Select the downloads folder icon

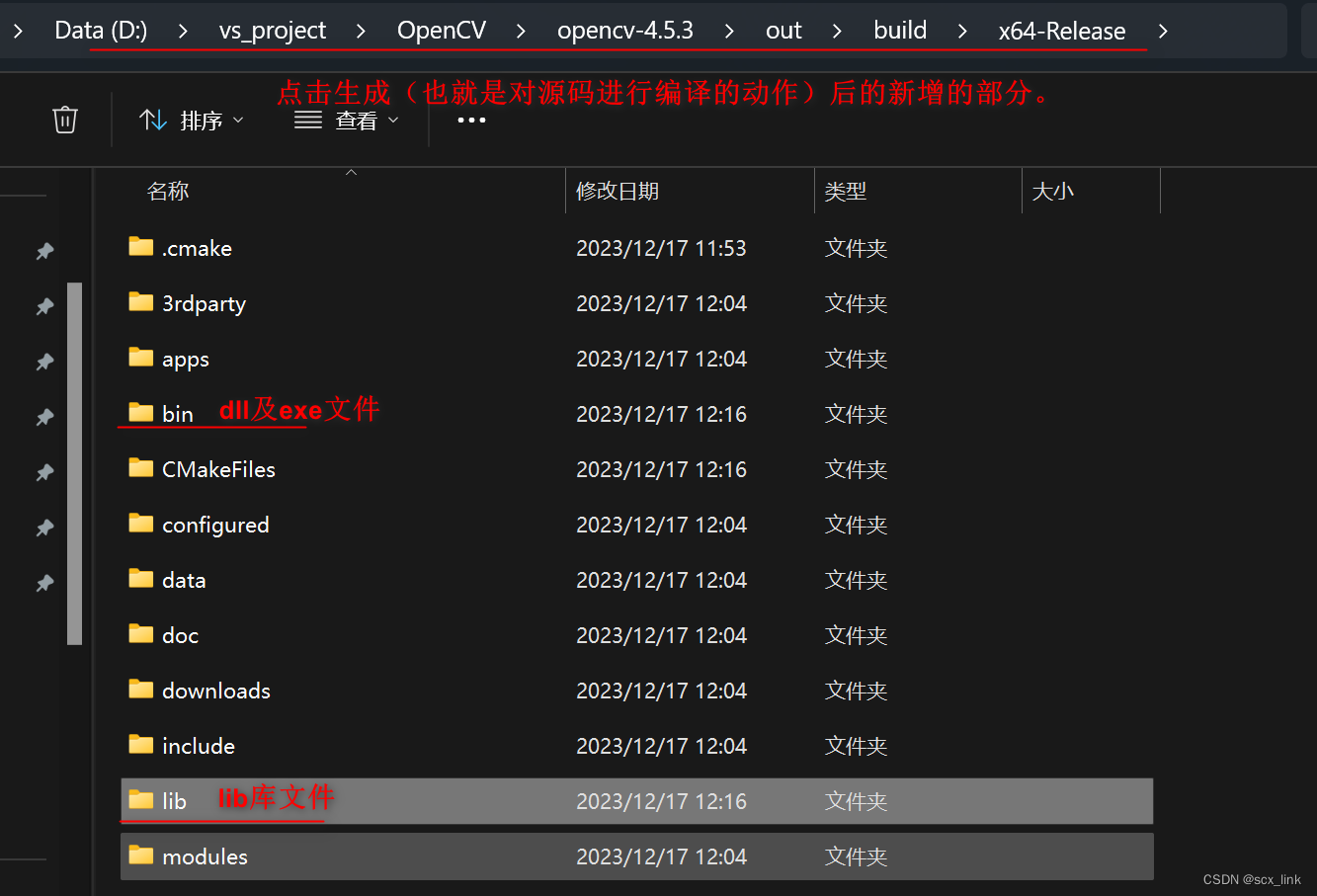tap(141, 690)
